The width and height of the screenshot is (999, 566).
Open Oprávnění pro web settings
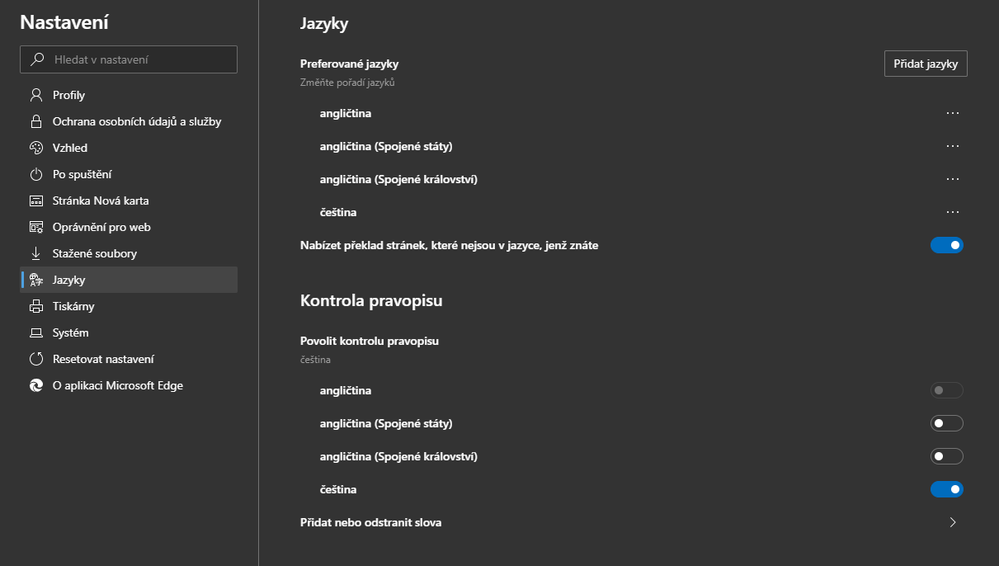pos(100,227)
